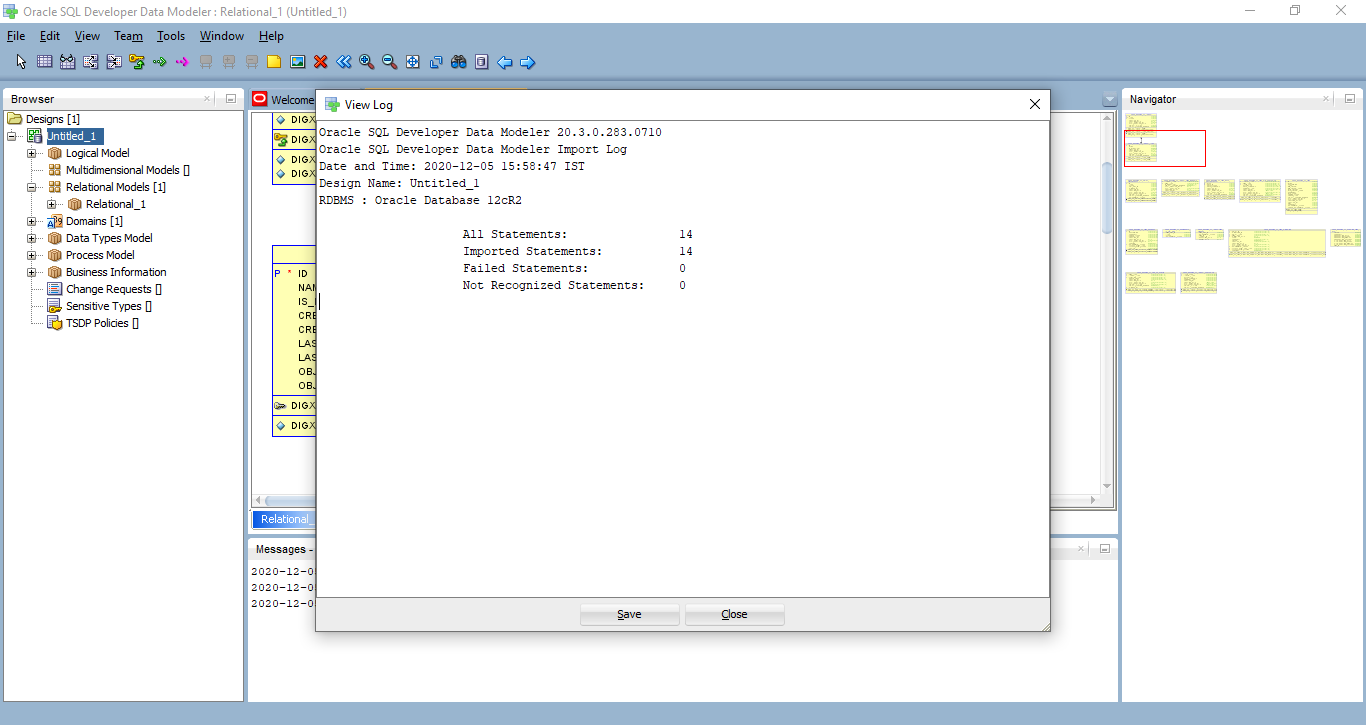
Task: Click the Fit Screen toolbar icon
Action: point(413,62)
